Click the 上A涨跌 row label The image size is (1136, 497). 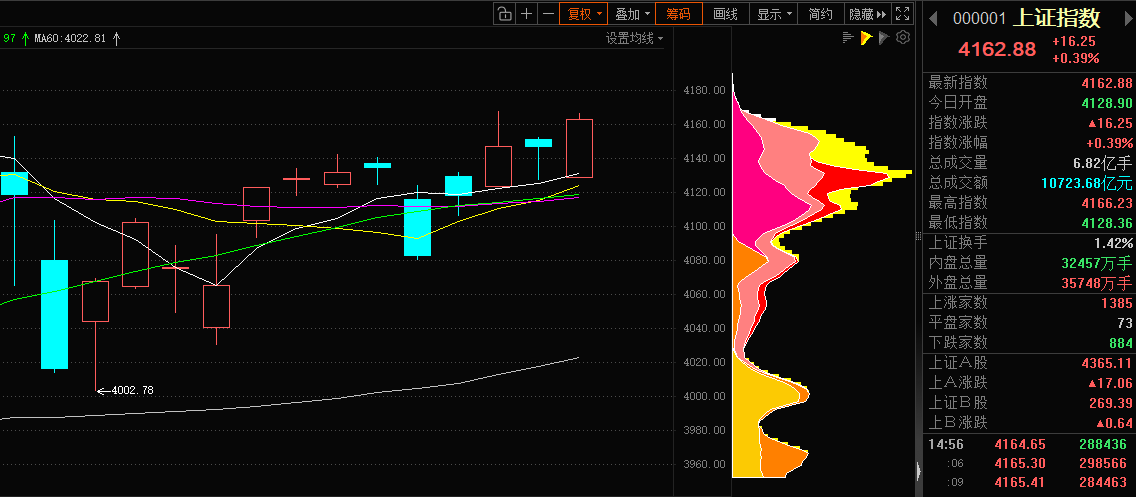958,383
